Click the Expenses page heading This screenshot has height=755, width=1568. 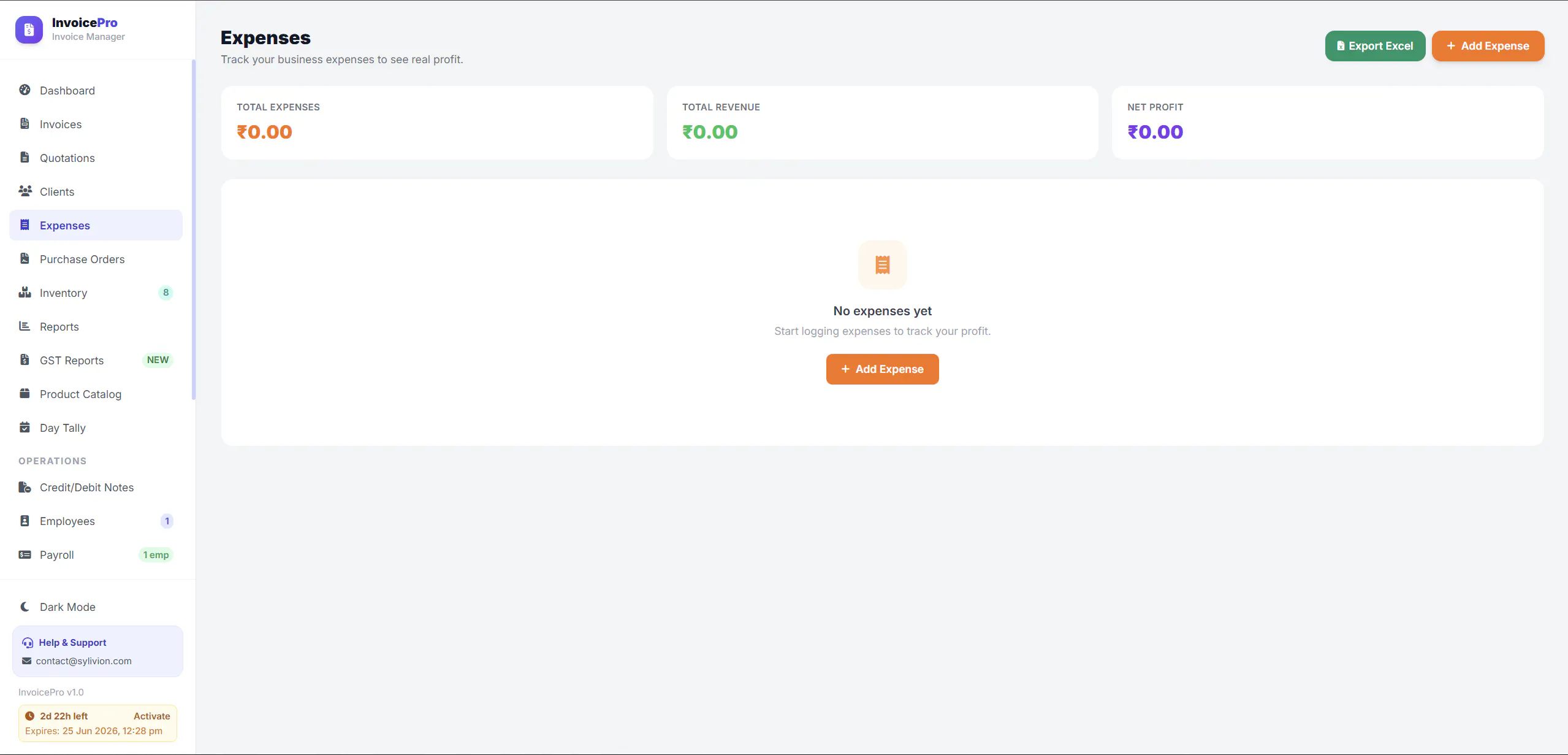click(x=265, y=37)
